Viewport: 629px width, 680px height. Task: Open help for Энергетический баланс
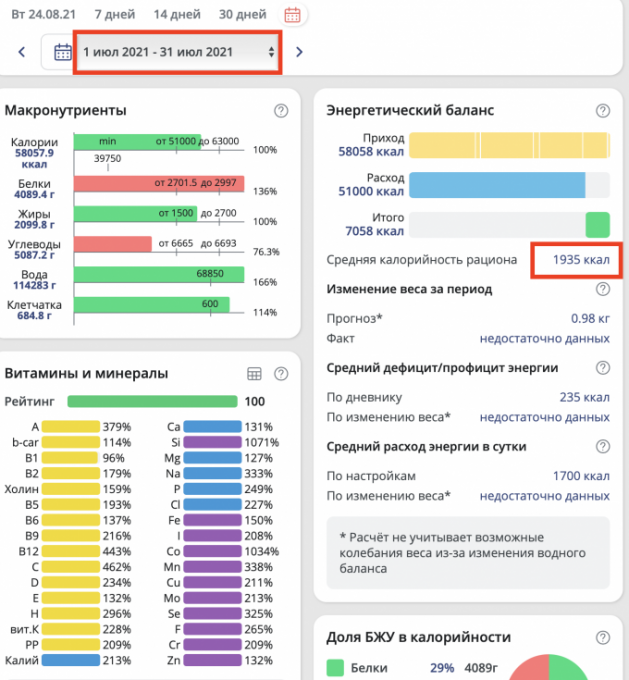[x=602, y=111]
